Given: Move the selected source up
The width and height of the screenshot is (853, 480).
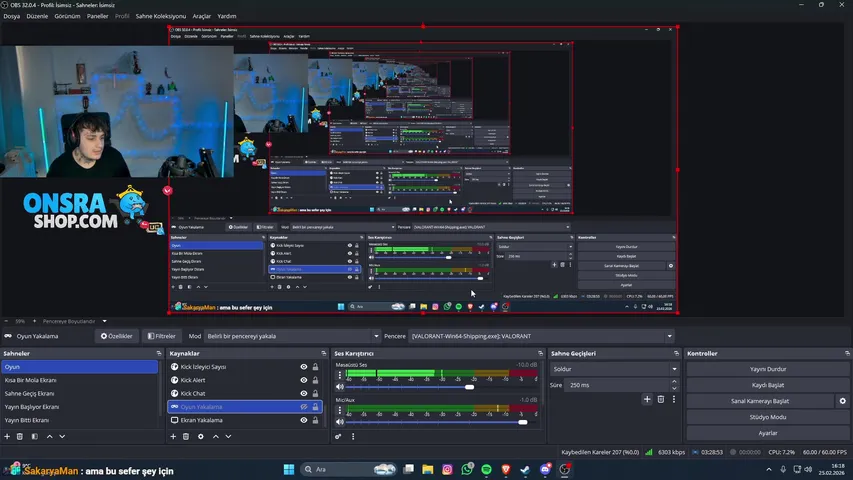Looking at the screenshot, I should pyautogui.click(x=216, y=436).
